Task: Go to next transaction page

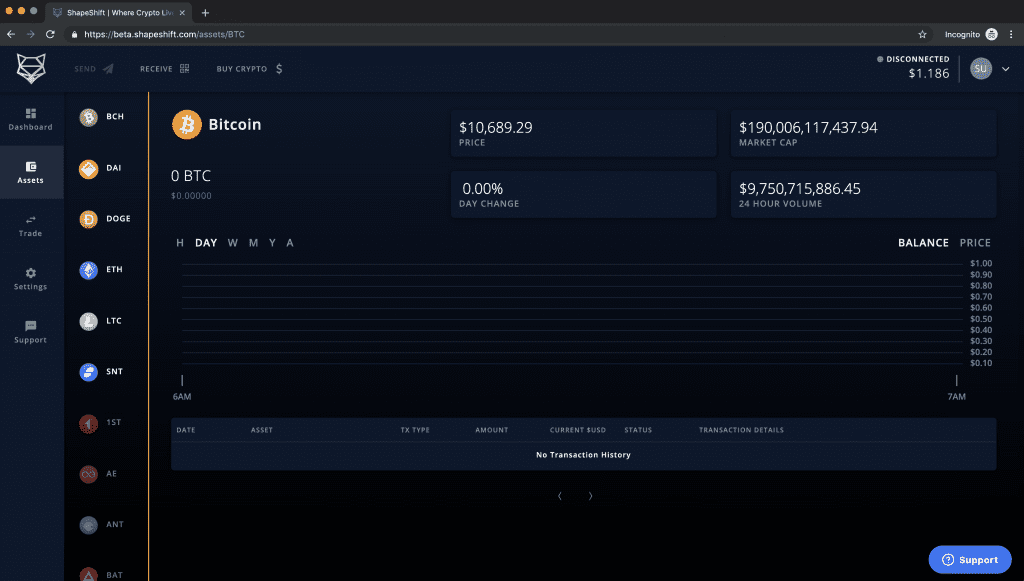Action: [x=590, y=496]
